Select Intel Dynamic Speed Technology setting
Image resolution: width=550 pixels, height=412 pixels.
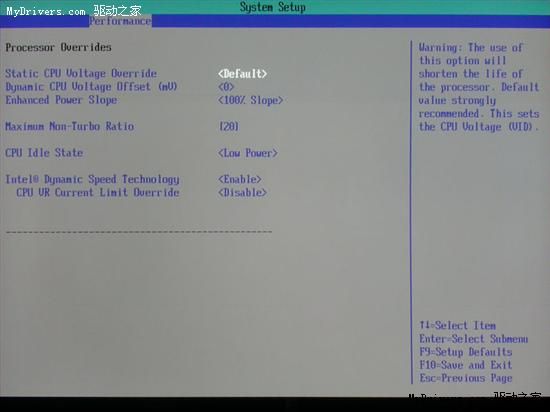tap(92, 179)
